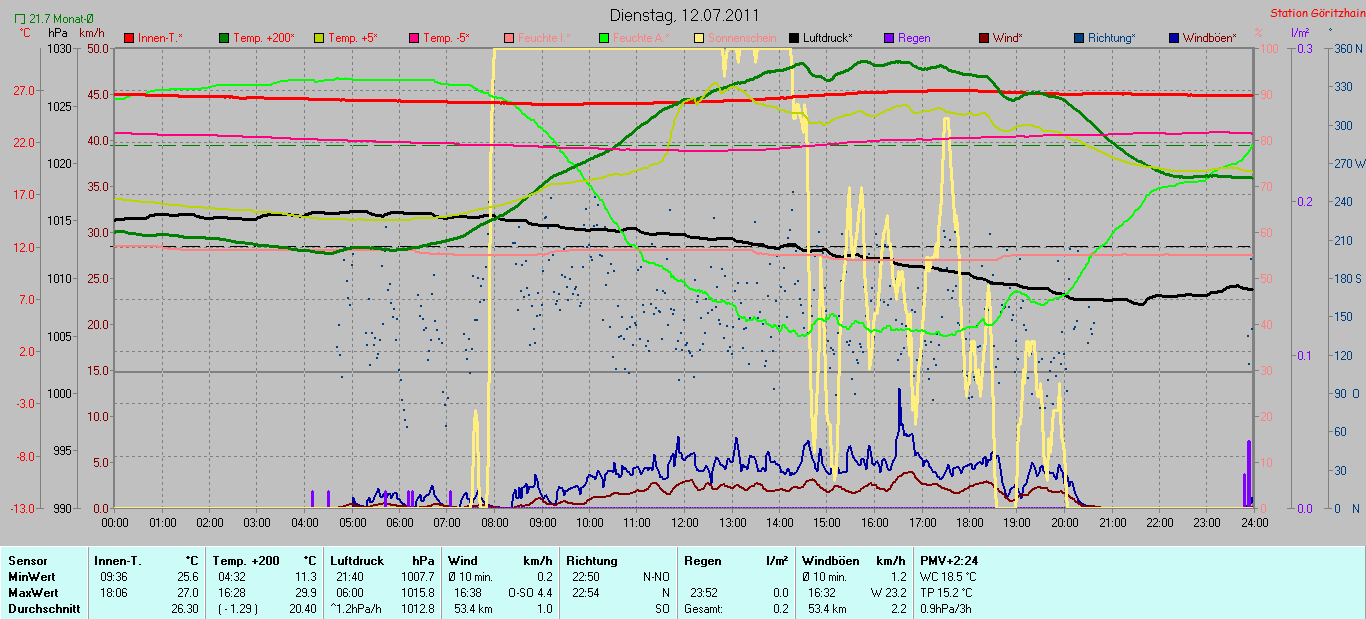
Task: Click the date title Dienstag, 12.07.2011
Action: 684,15
